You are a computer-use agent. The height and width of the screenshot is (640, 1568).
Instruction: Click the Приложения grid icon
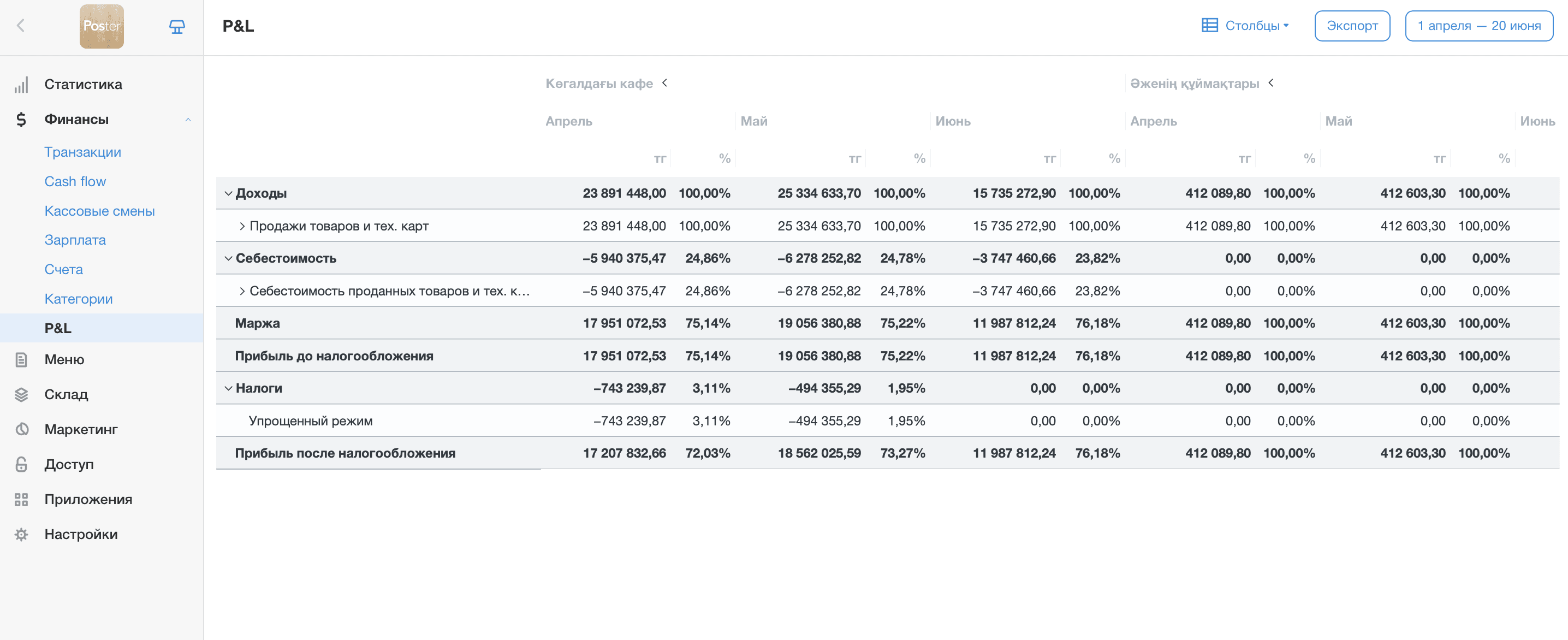[x=21, y=499]
